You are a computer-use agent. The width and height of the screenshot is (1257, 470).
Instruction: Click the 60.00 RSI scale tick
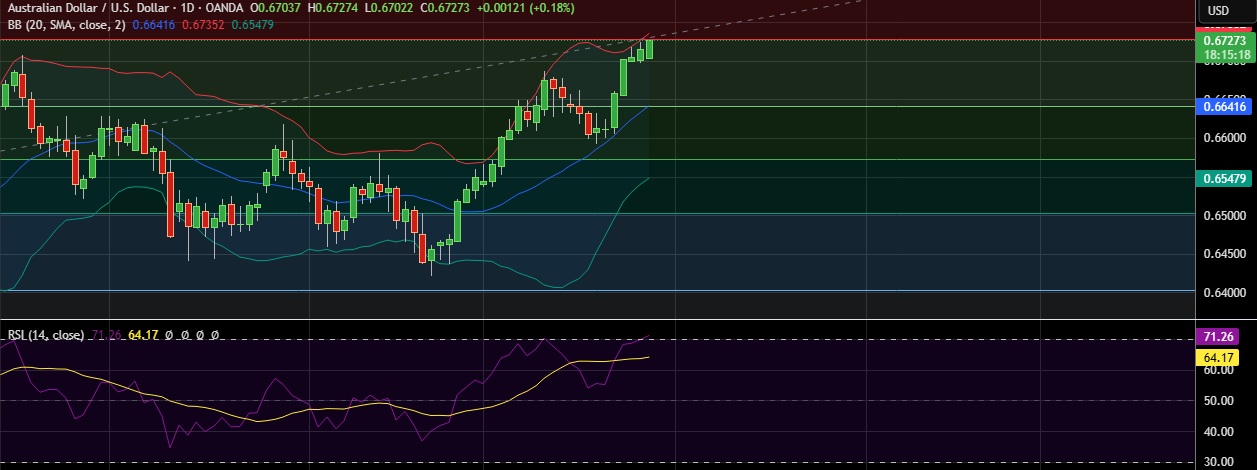pos(1218,370)
